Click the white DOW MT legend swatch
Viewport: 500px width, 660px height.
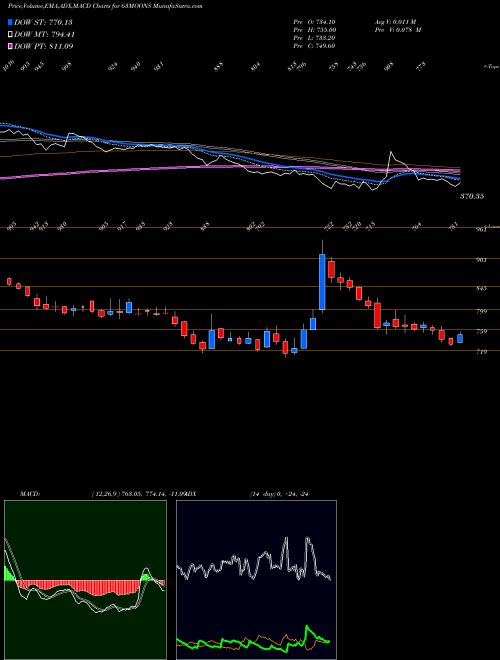coord(11,35)
